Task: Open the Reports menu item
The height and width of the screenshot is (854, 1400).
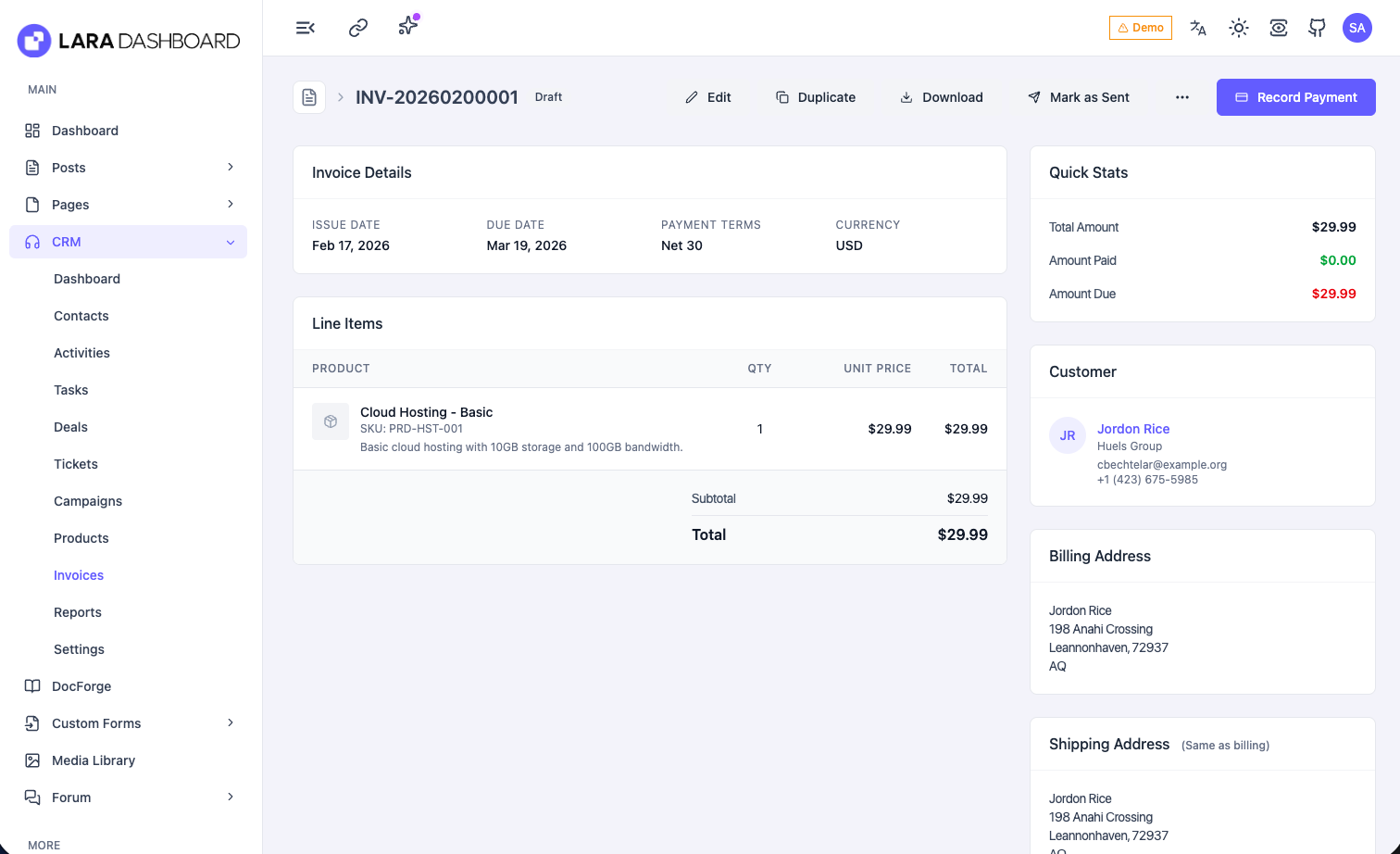Action: (77, 612)
